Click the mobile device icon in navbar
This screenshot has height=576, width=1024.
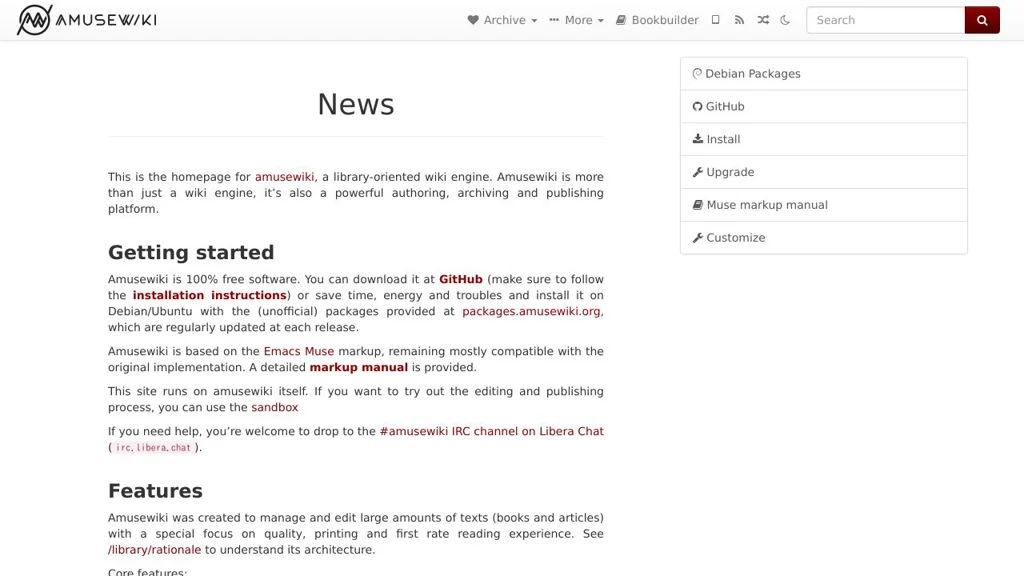click(x=716, y=20)
